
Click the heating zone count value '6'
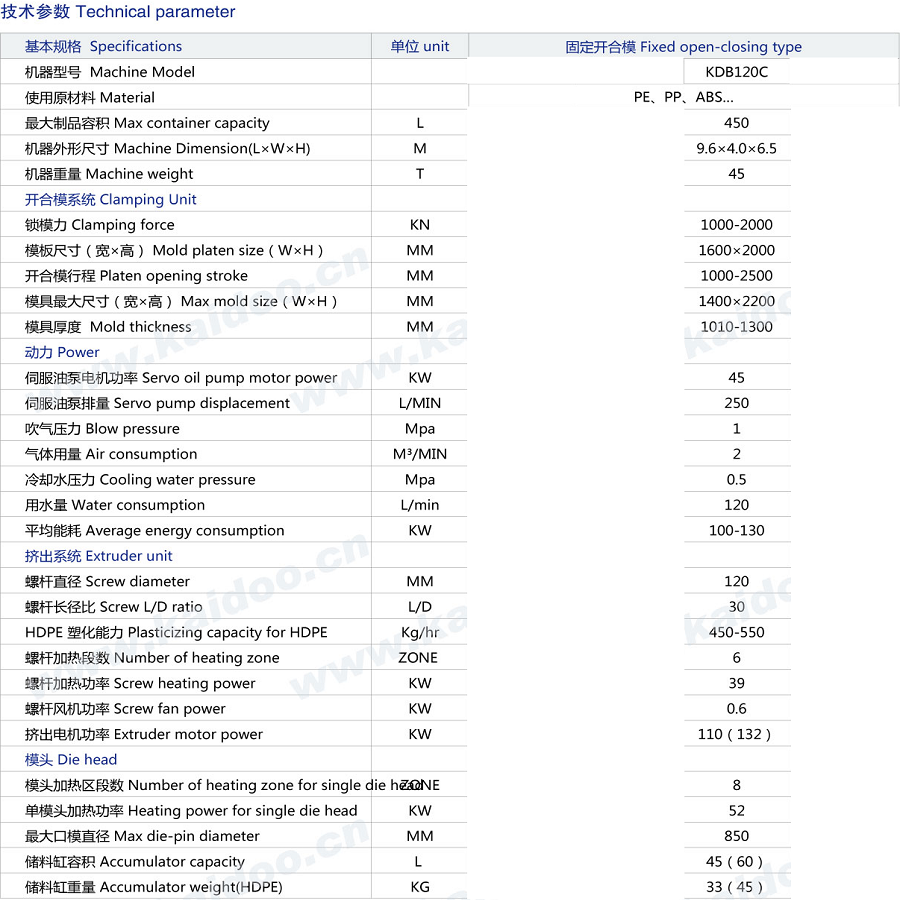point(736,658)
